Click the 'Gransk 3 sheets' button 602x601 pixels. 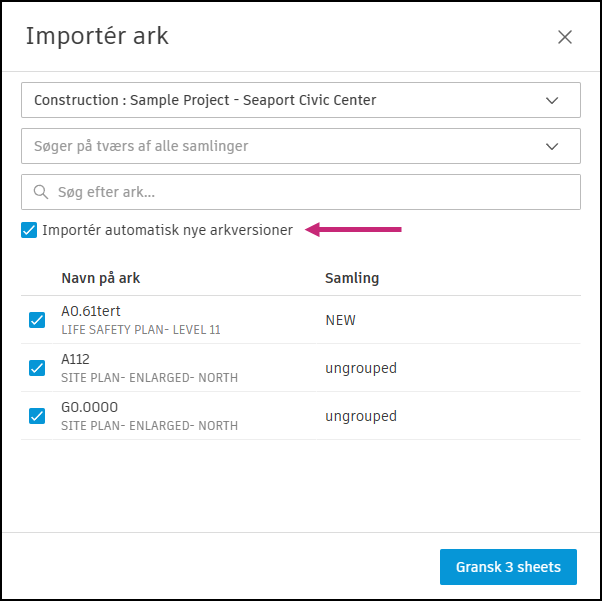point(508,567)
